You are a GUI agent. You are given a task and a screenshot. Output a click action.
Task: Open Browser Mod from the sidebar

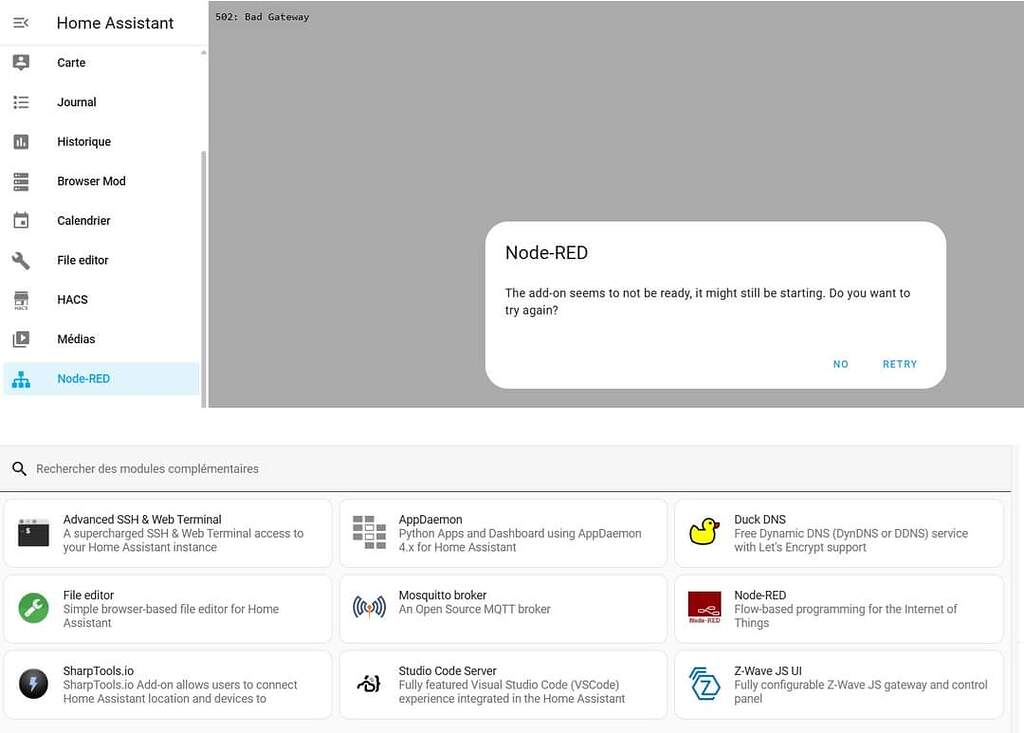(x=91, y=181)
